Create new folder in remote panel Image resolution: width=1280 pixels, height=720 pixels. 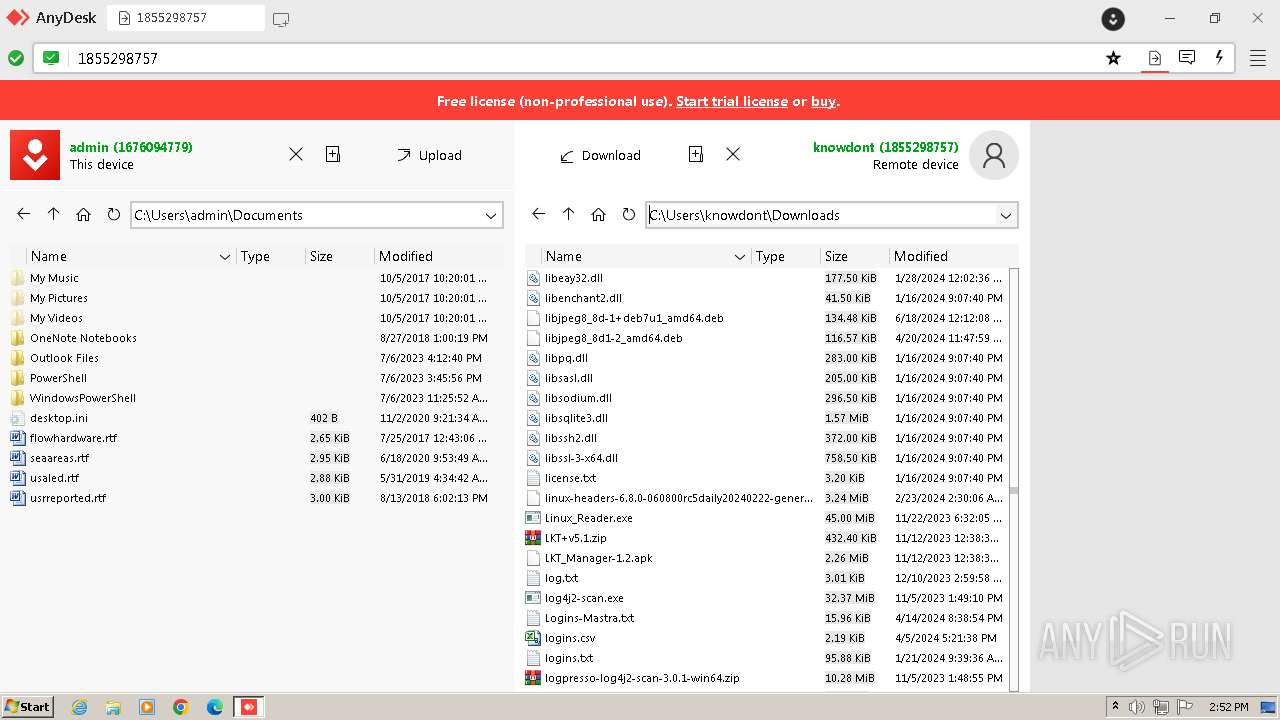tap(696, 154)
